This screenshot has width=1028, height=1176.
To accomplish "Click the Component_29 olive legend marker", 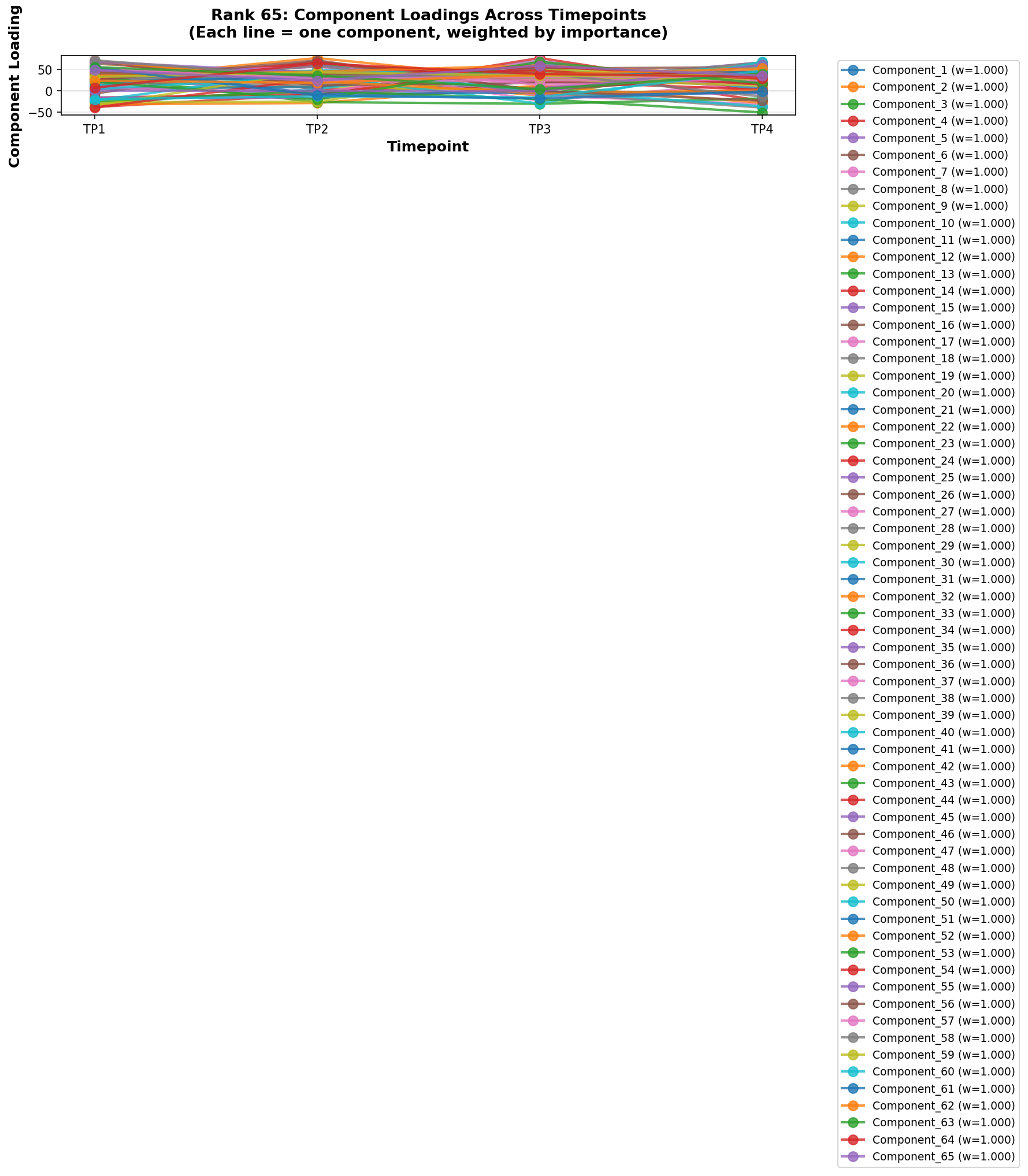I will click(855, 546).
